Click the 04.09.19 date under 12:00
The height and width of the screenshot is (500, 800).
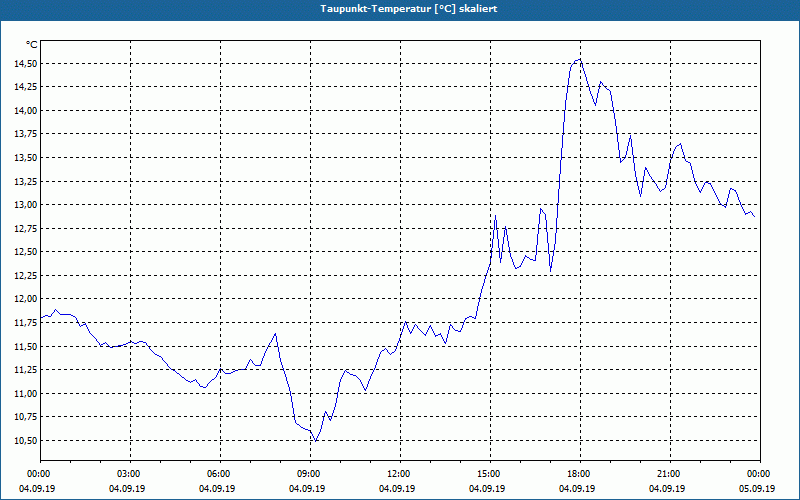tap(397, 489)
